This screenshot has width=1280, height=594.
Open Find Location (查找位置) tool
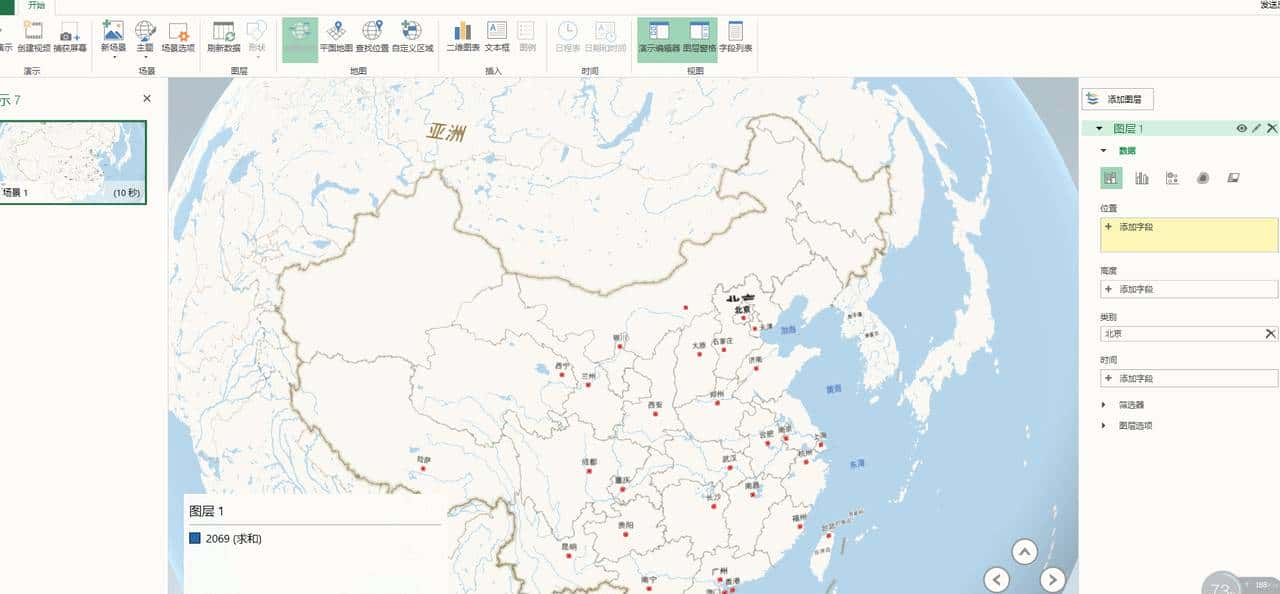coord(372,36)
